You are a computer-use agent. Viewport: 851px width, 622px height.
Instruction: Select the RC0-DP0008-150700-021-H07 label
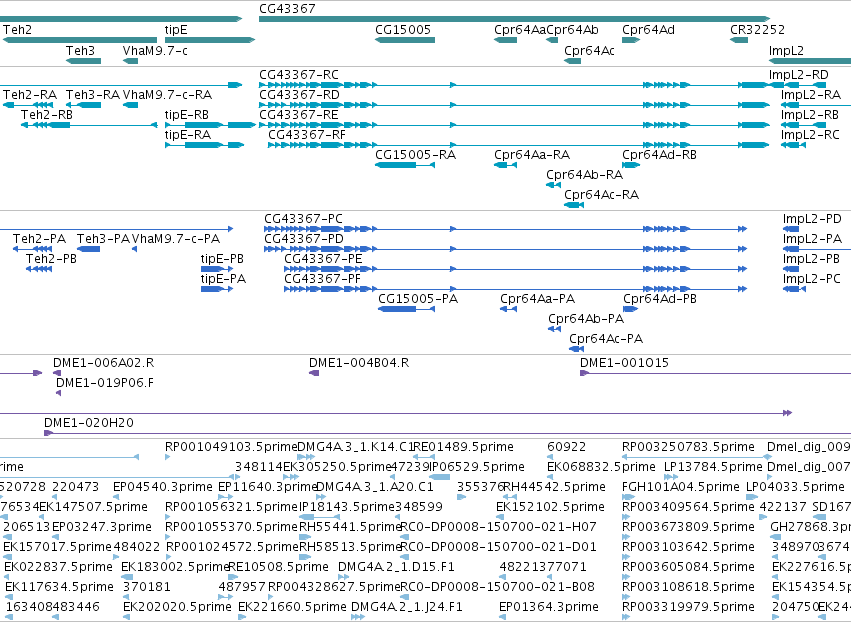[498, 527]
